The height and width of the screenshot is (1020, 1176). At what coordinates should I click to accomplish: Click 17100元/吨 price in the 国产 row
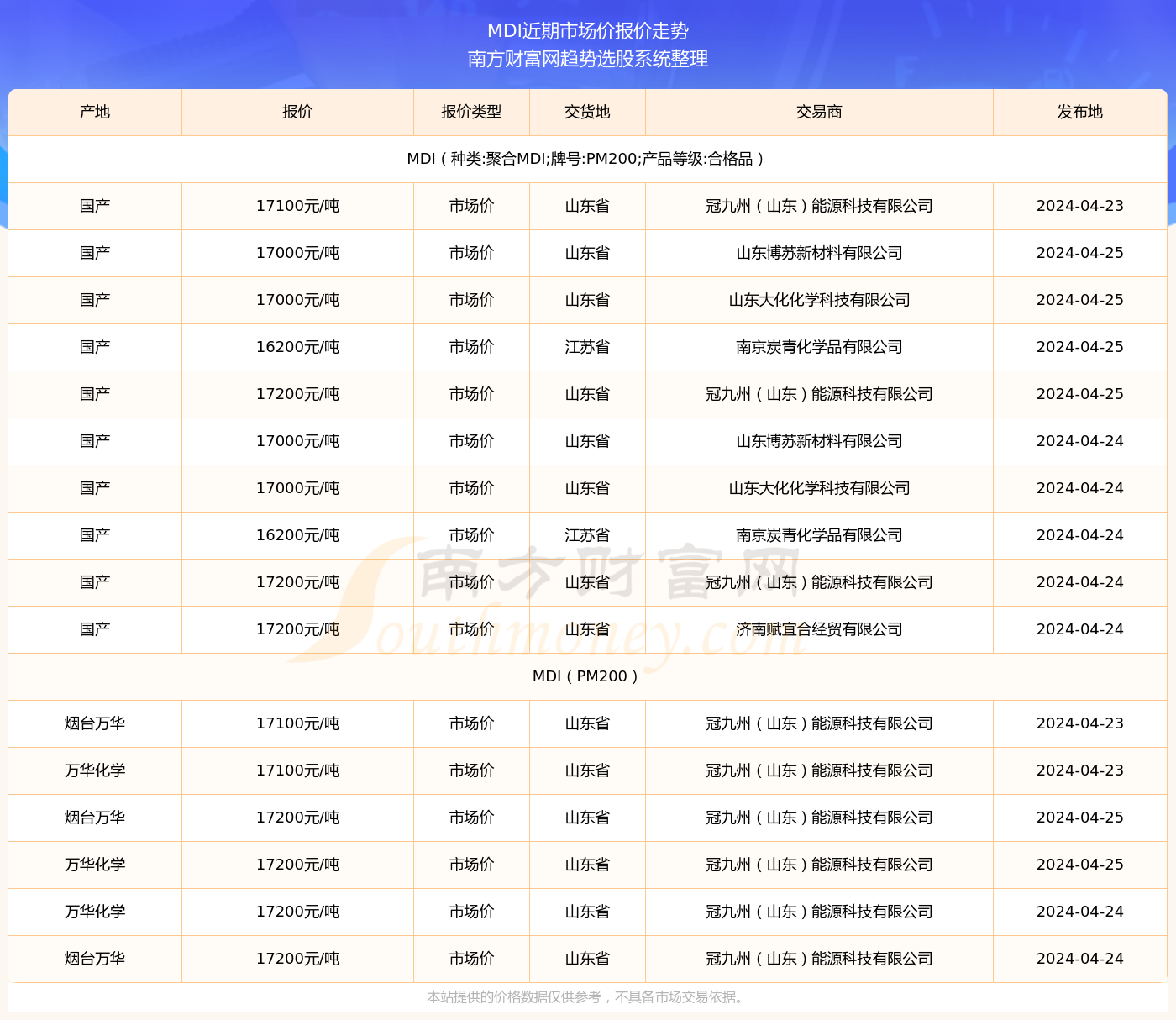tap(297, 206)
